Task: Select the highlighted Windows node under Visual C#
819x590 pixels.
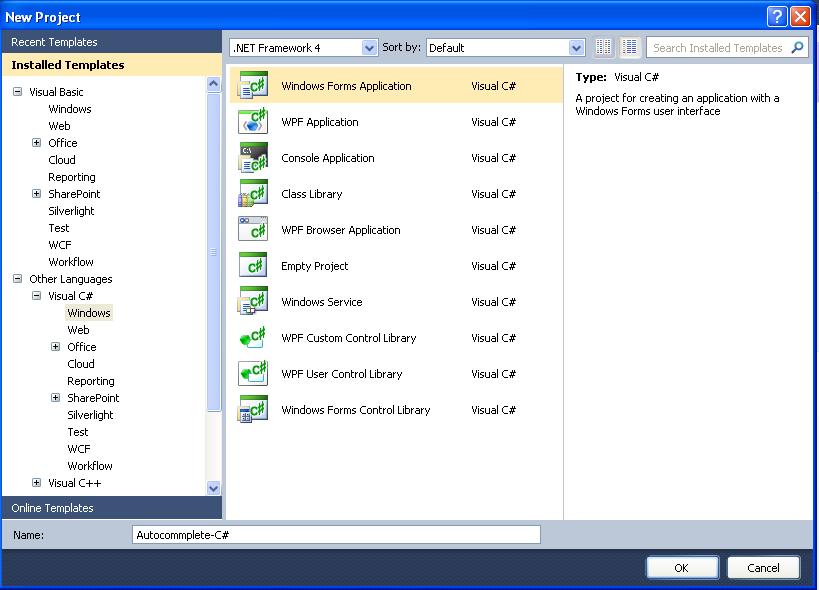Action: pos(89,313)
